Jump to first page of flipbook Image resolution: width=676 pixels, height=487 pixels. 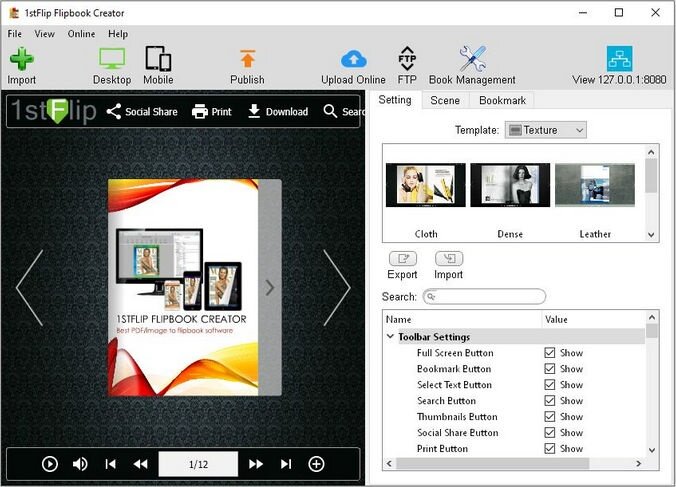pyautogui.click(x=110, y=464)
